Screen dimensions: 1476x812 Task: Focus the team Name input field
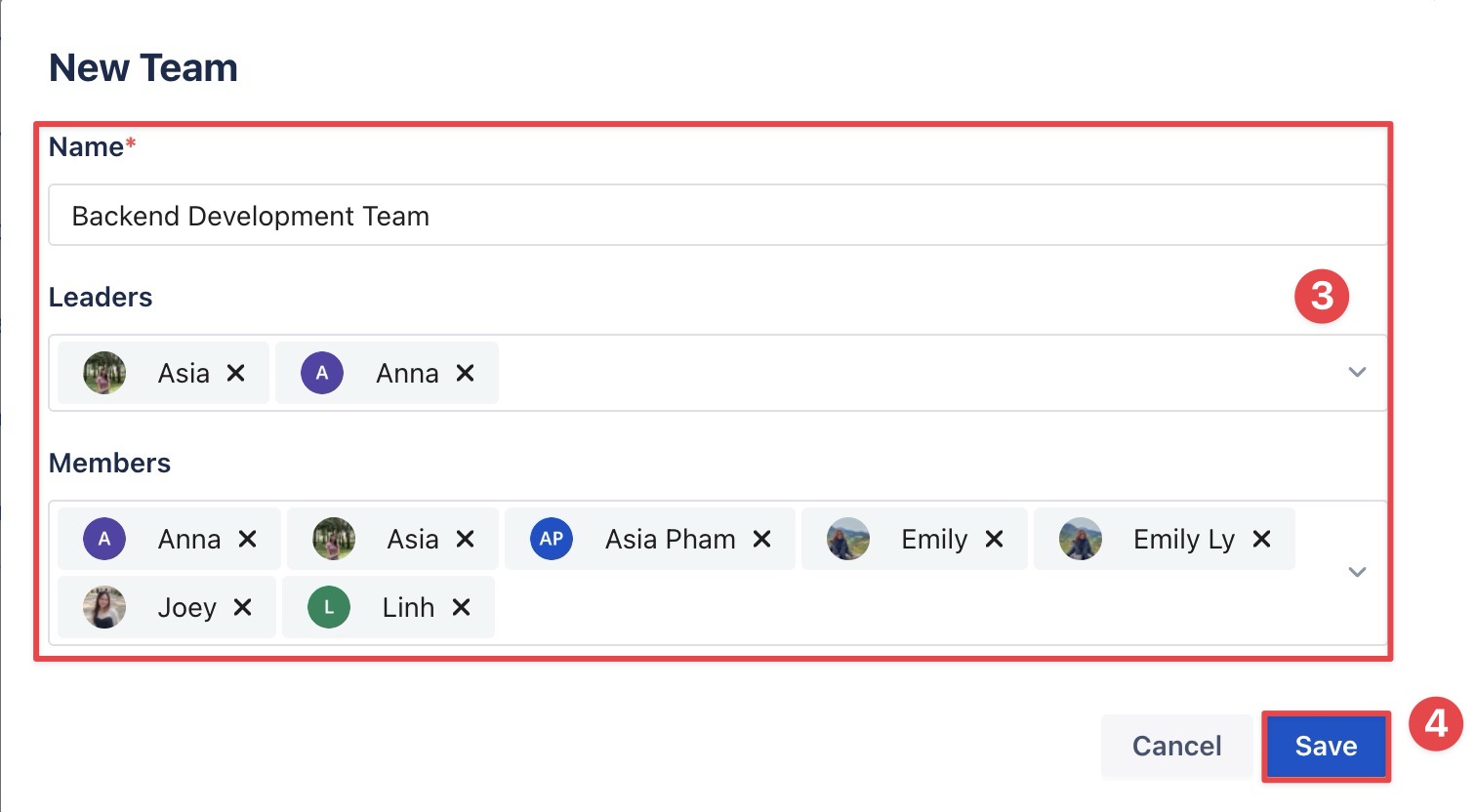(x=717, y=216)
